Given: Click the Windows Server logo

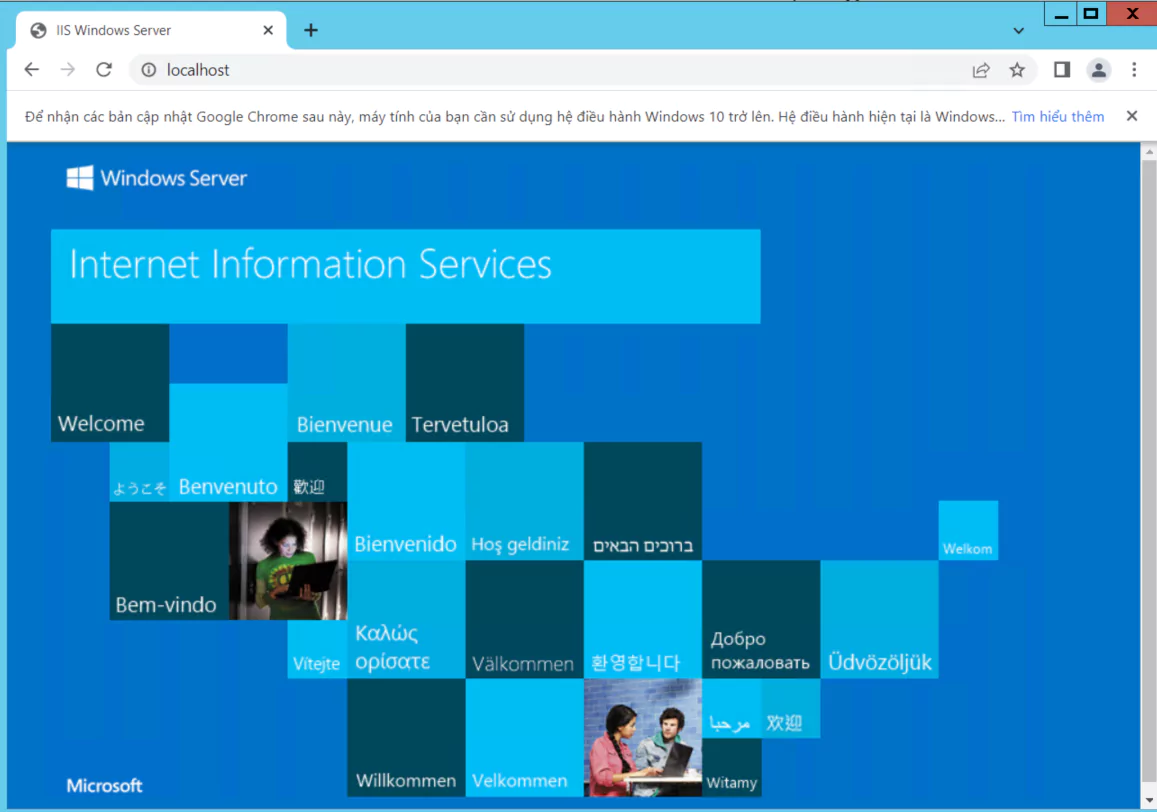Looking at the screenshot, I should pos(156,178).
